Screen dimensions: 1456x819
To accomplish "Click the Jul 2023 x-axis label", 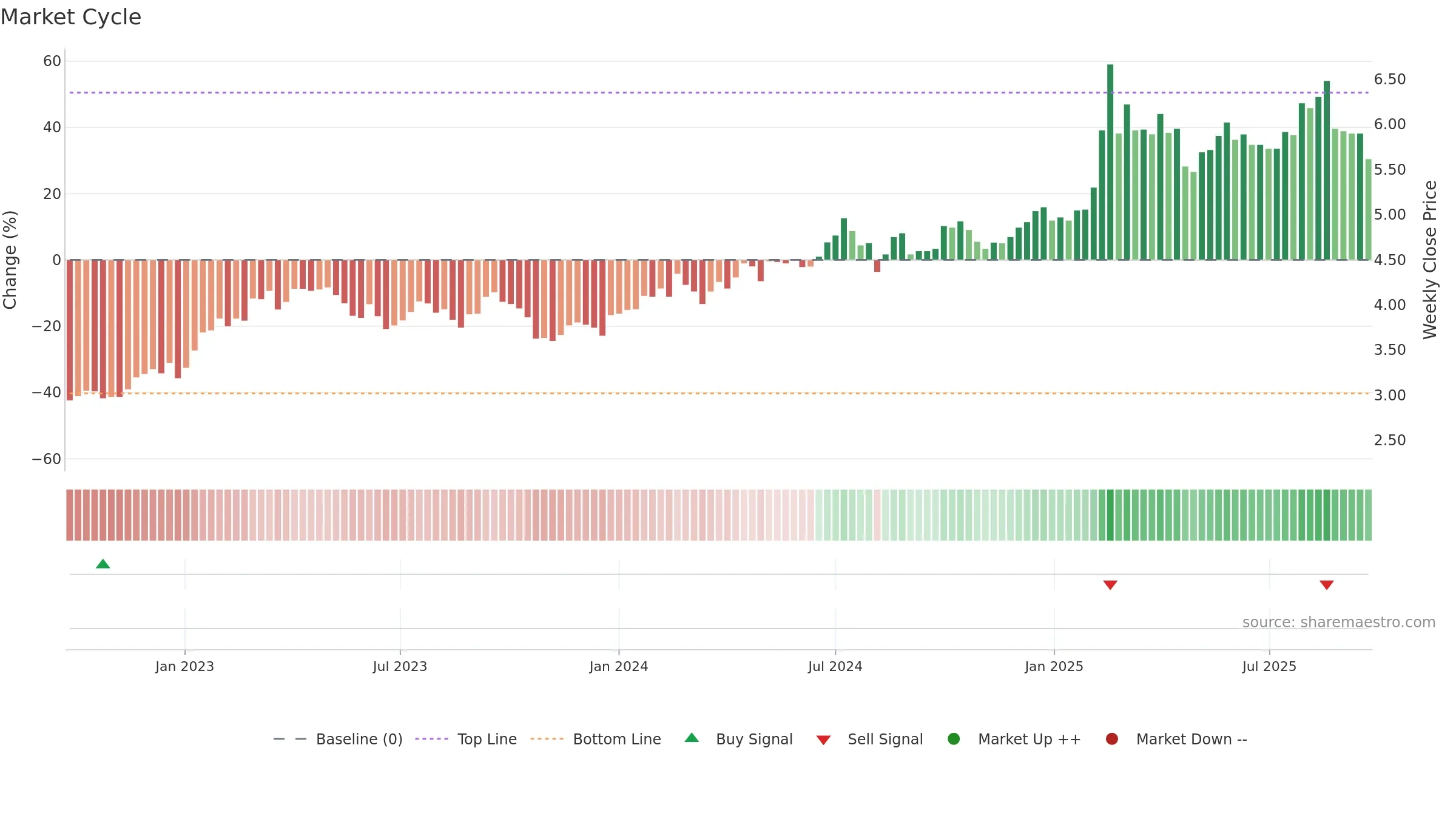I will point(400,666).
